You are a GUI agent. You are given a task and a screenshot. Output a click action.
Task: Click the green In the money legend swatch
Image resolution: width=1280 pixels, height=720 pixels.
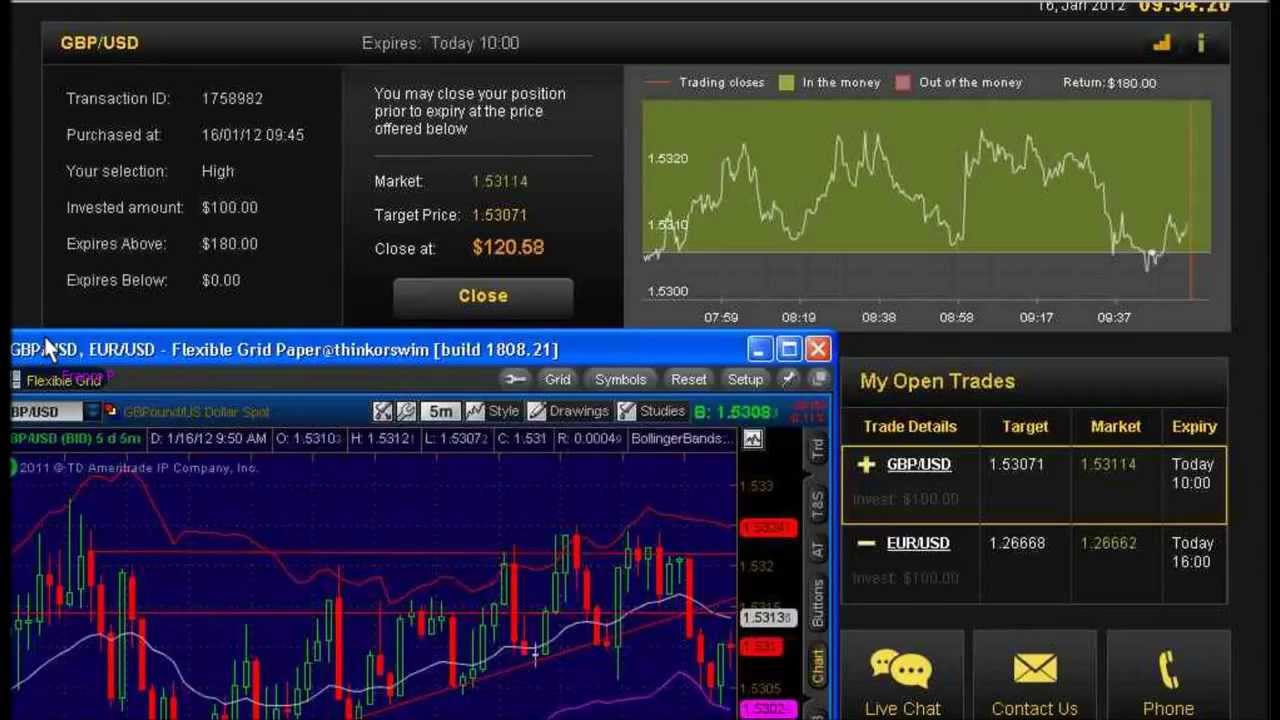(x=786, y=82)
